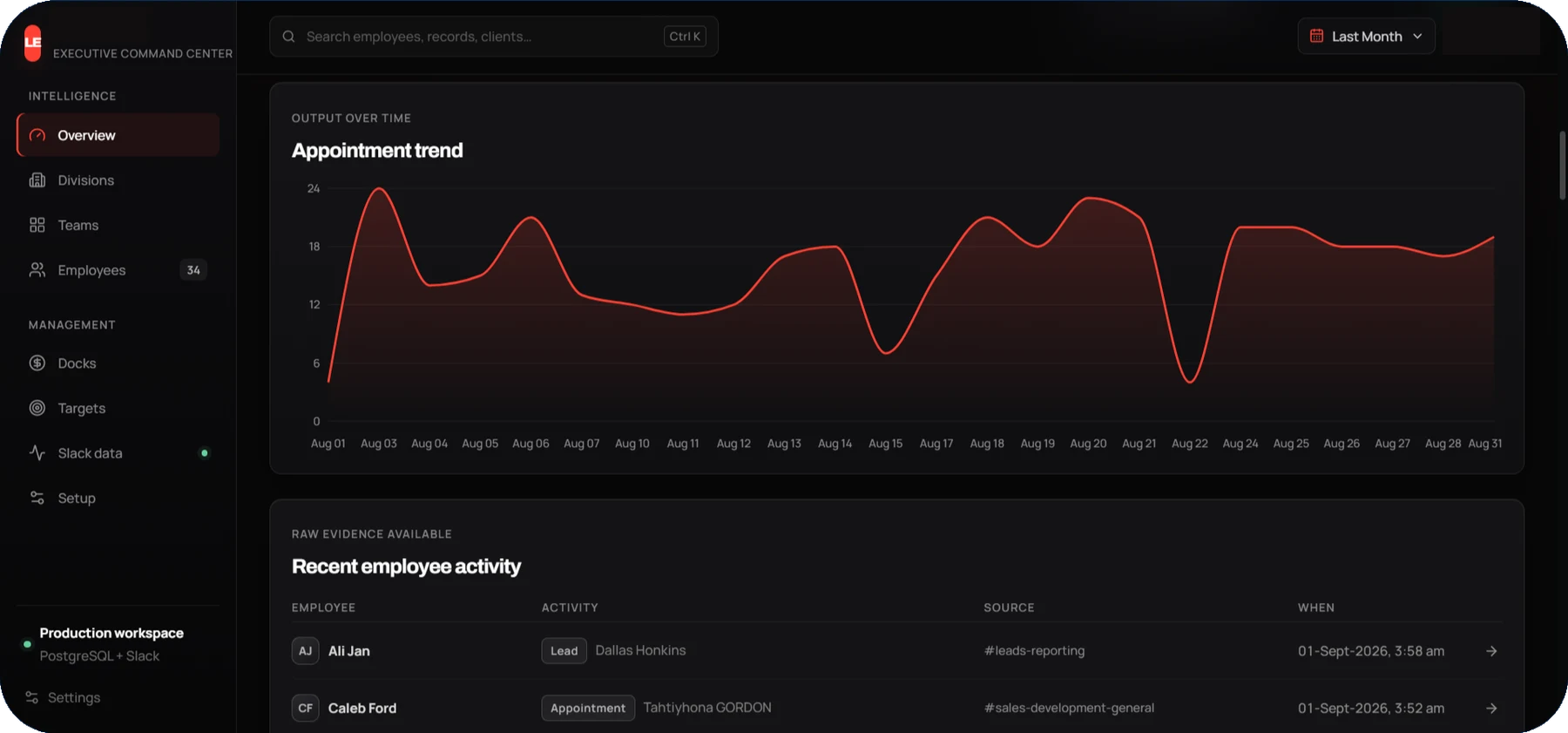The image size is (1568, 733).
Task: Open the Setup page
Action: click(118, 498)
